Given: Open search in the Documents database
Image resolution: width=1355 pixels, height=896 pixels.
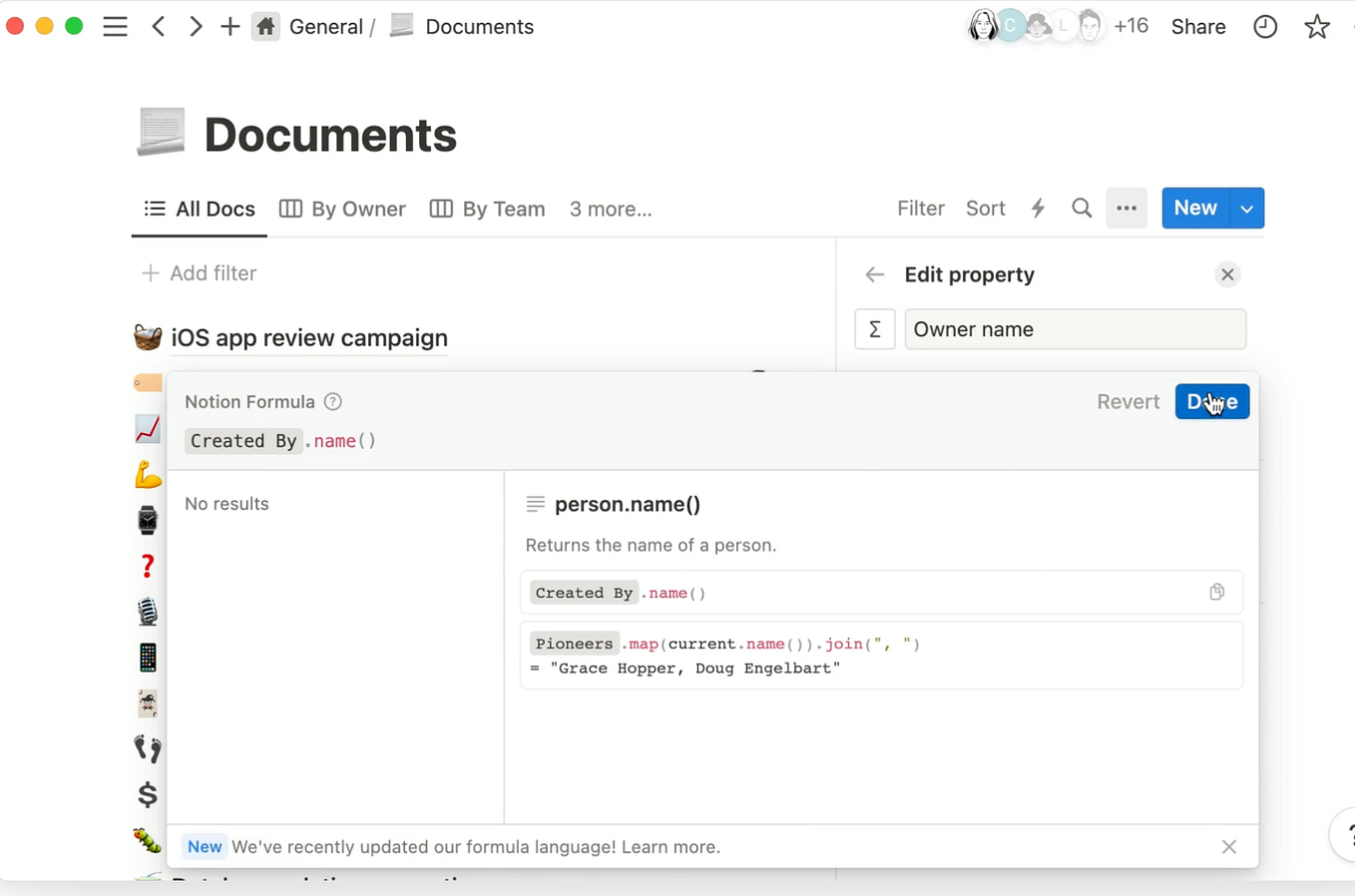Looking at the screenshot, I should [1082, 208].
